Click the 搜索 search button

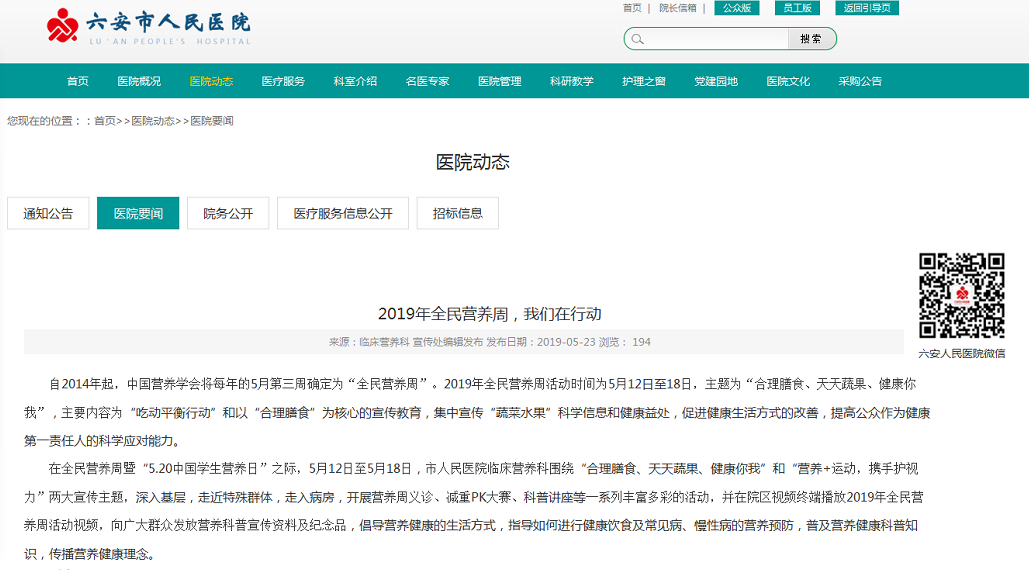tap(811, 39)
